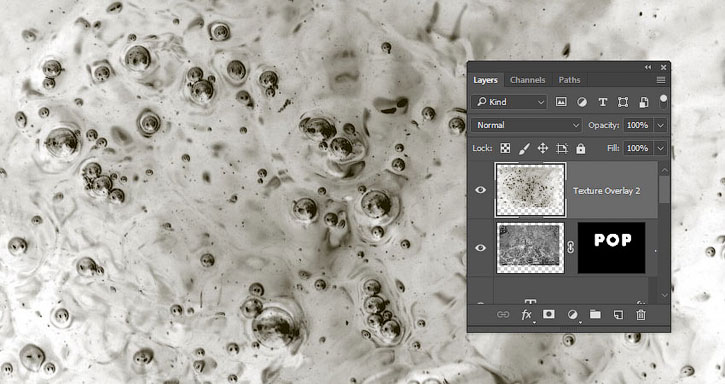Hide the Texture Overlay 2 layer
The width and height of the screenshot is (725, 384).
pyautogui.click(x=480, y=190)
